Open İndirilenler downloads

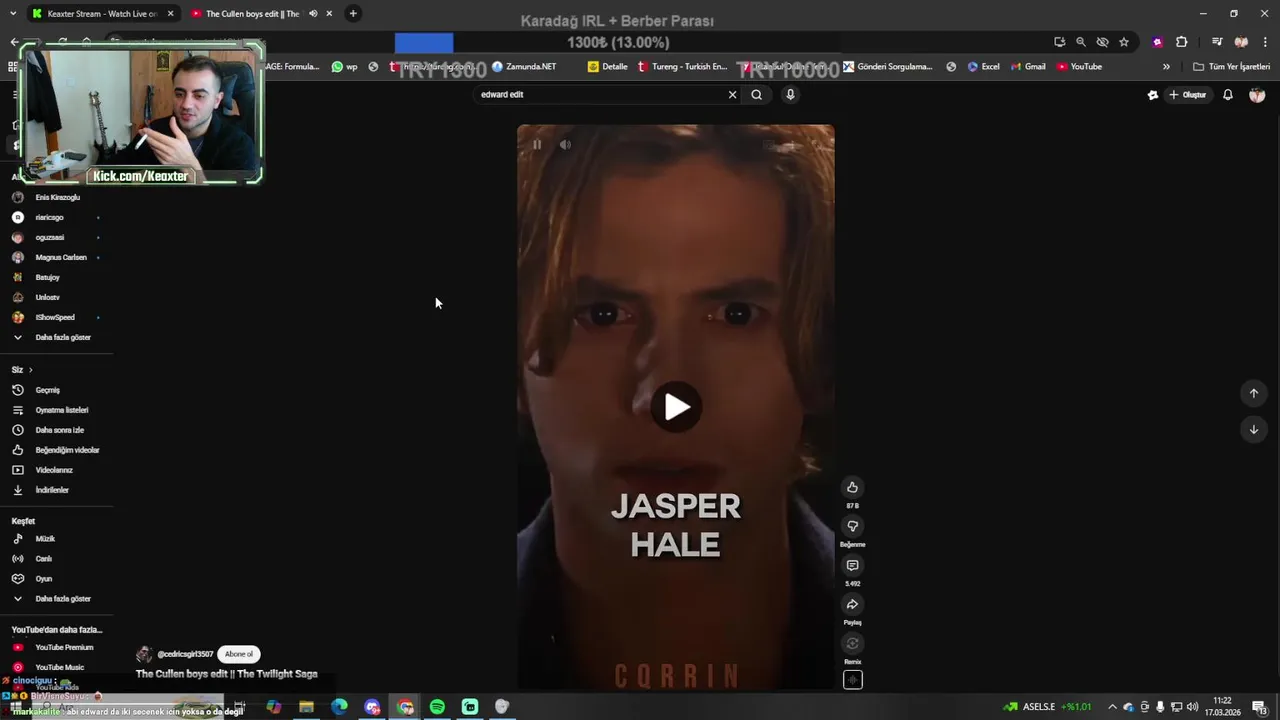point(51,490)
